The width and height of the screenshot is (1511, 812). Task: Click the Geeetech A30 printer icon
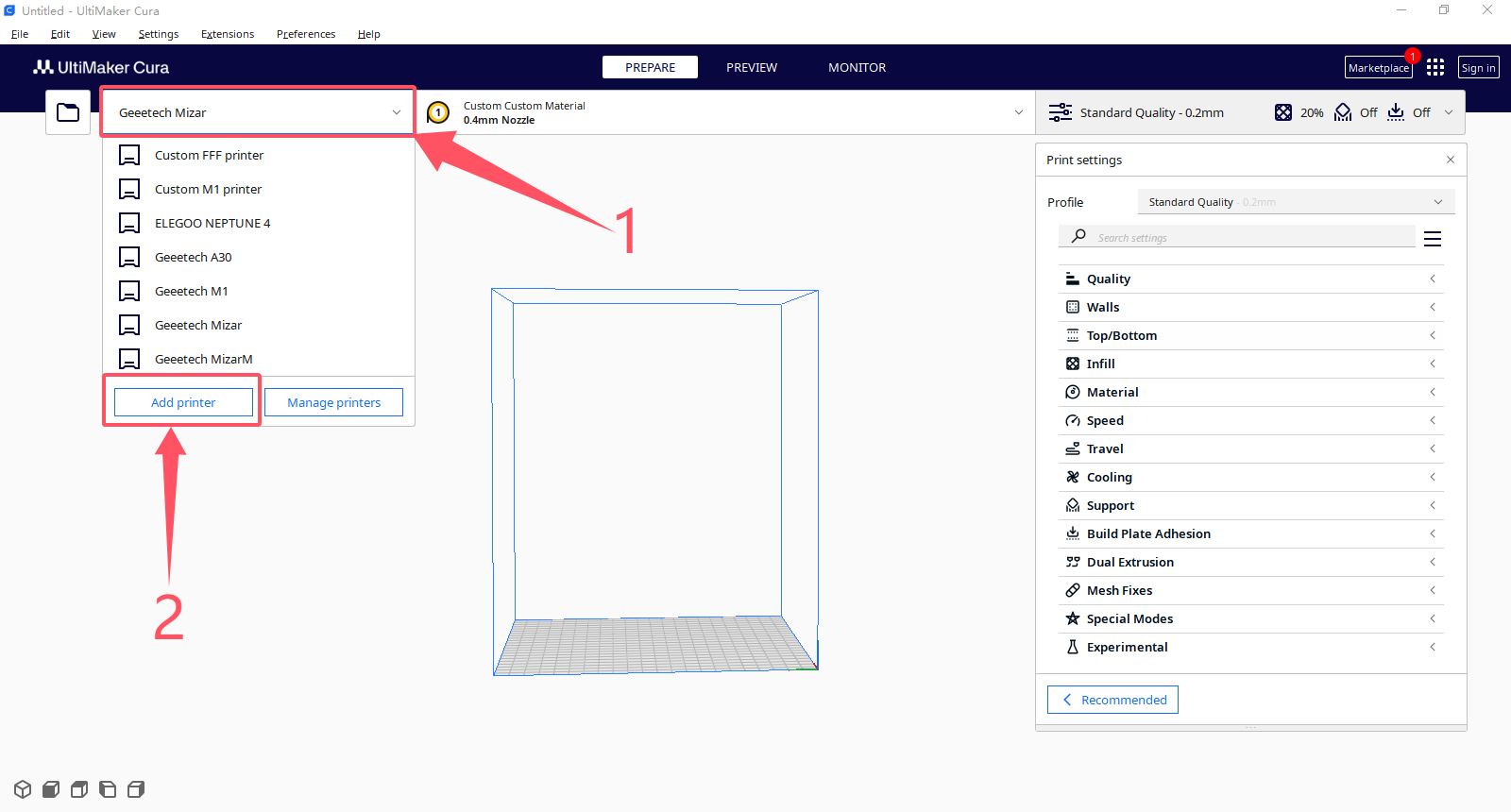(129, 257)
